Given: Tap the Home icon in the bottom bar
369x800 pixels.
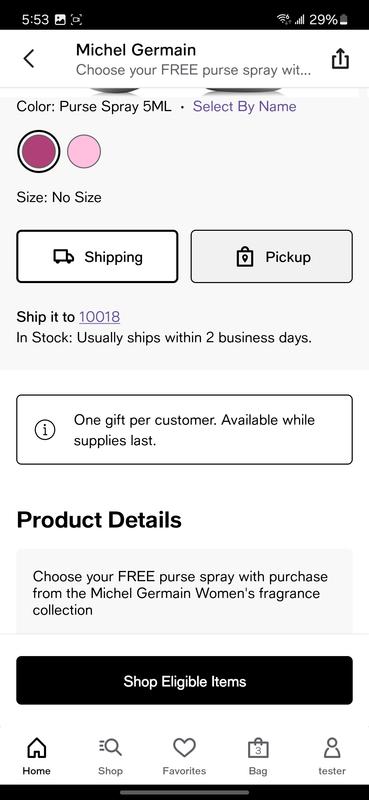Looking at the screenshot, I should click(36, 748).
